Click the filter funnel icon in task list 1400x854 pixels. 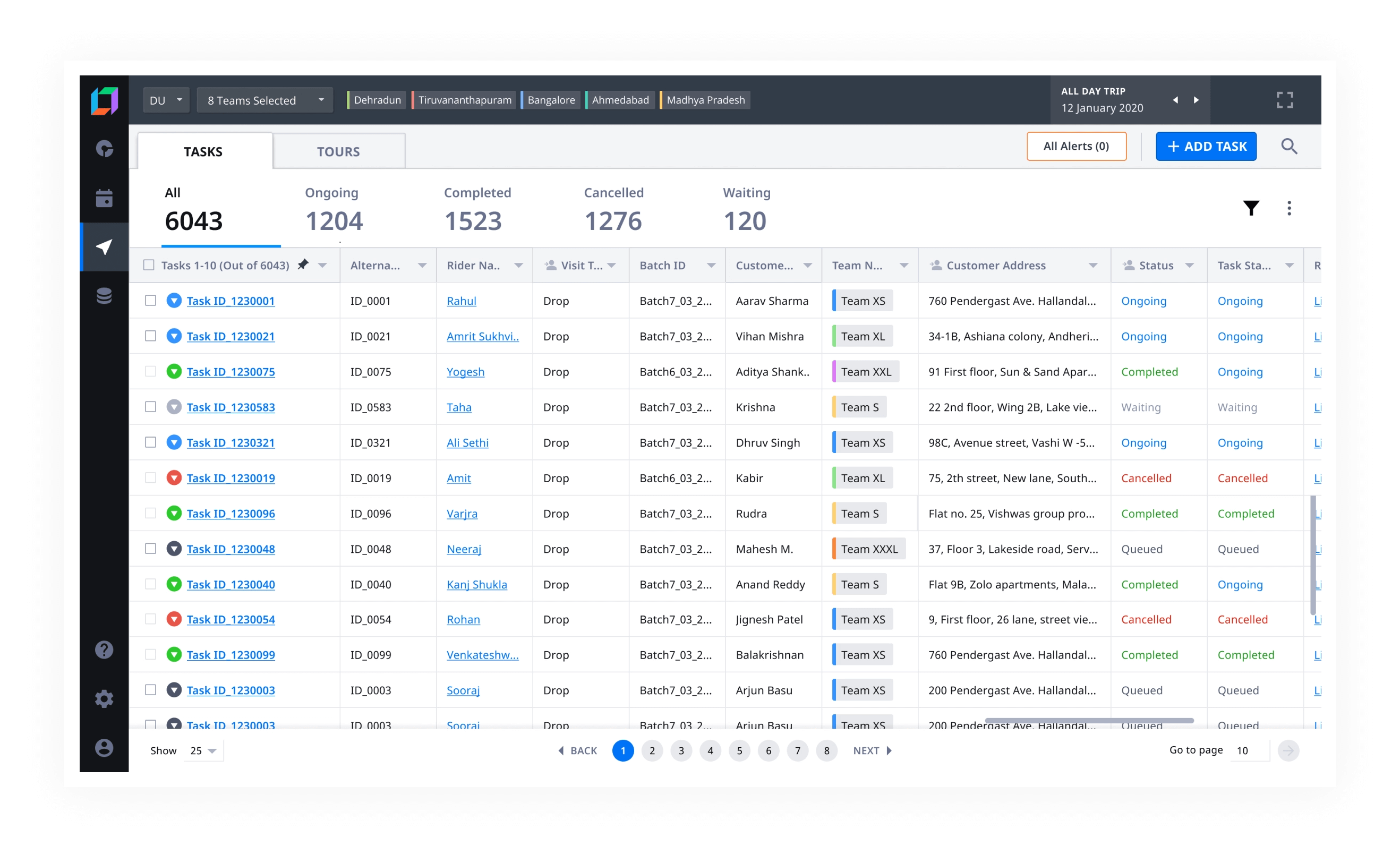1251,207
